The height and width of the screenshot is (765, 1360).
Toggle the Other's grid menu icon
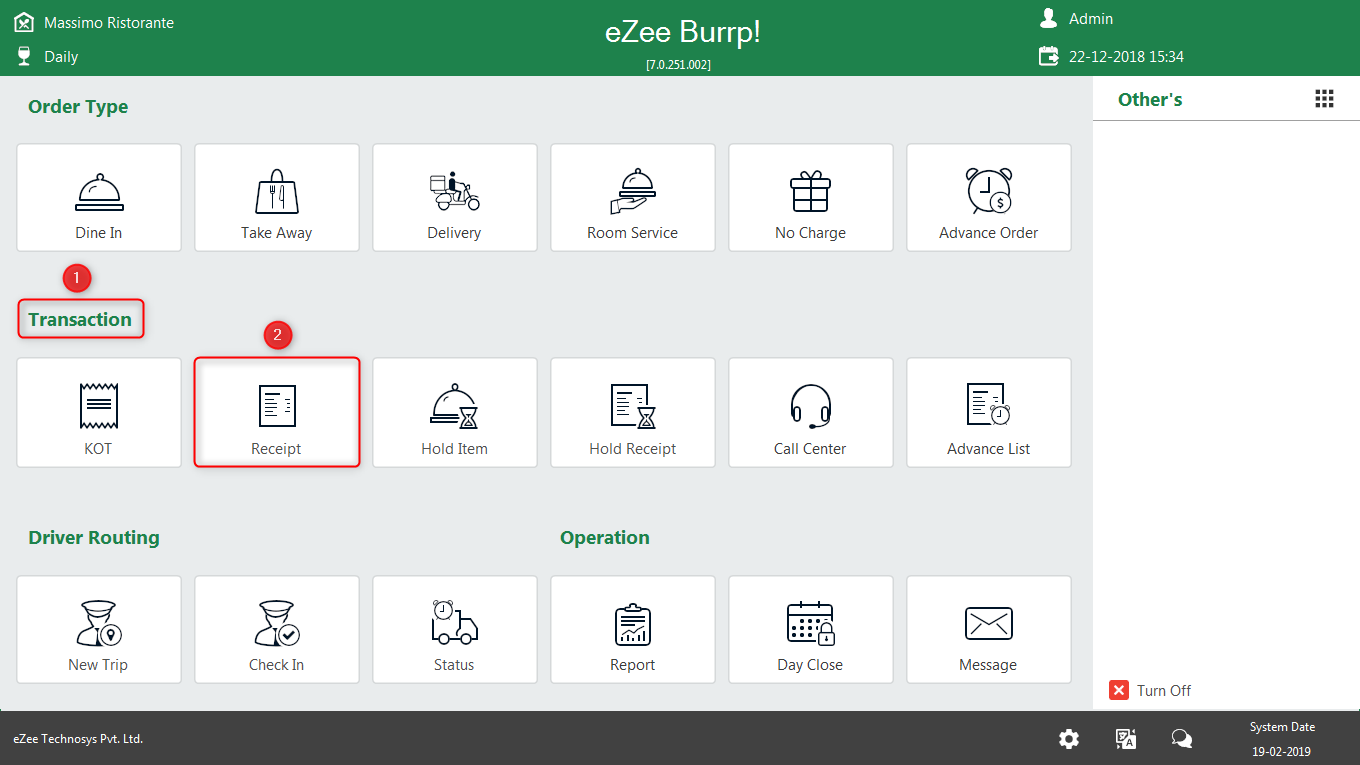click(1324, 98)
